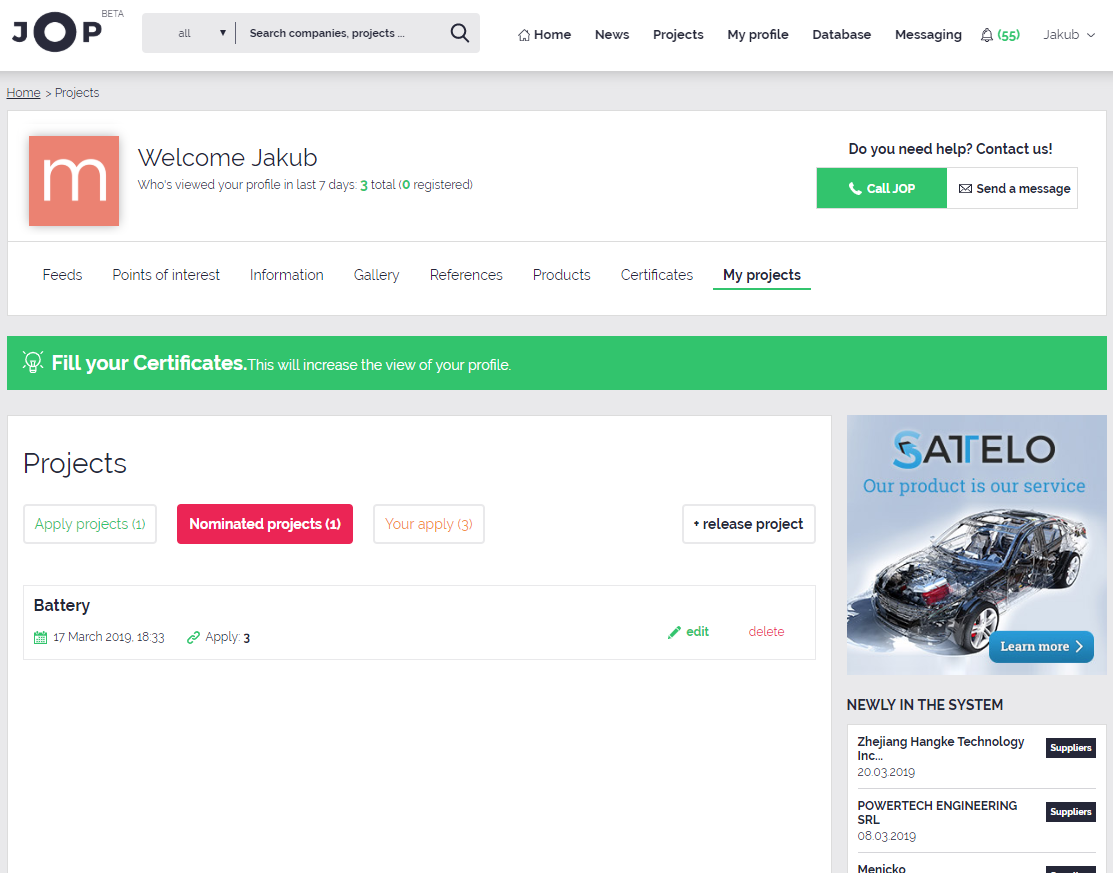Image resolution: width=1113 pixels, height=873 pixels.
Task: Open Database in the top menu
Action: pos(841,35)
